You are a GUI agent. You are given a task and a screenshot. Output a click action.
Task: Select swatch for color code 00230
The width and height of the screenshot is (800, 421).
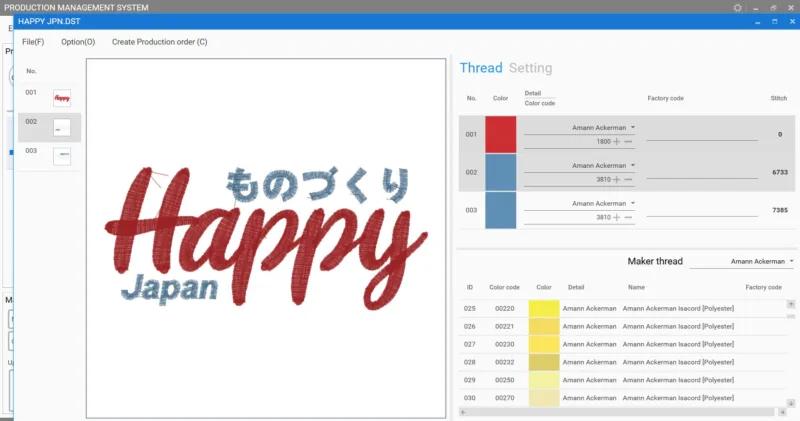(544, 344)
